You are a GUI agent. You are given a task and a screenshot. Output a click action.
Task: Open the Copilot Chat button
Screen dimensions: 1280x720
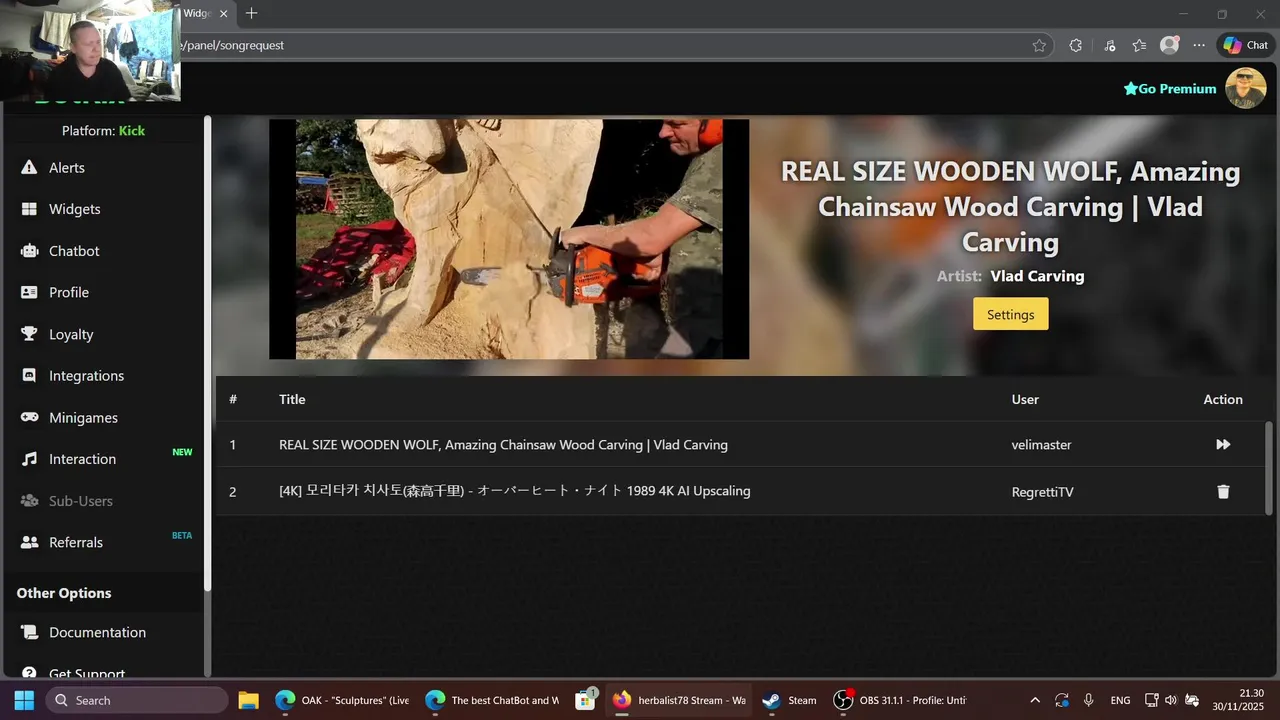[1245, 45]
